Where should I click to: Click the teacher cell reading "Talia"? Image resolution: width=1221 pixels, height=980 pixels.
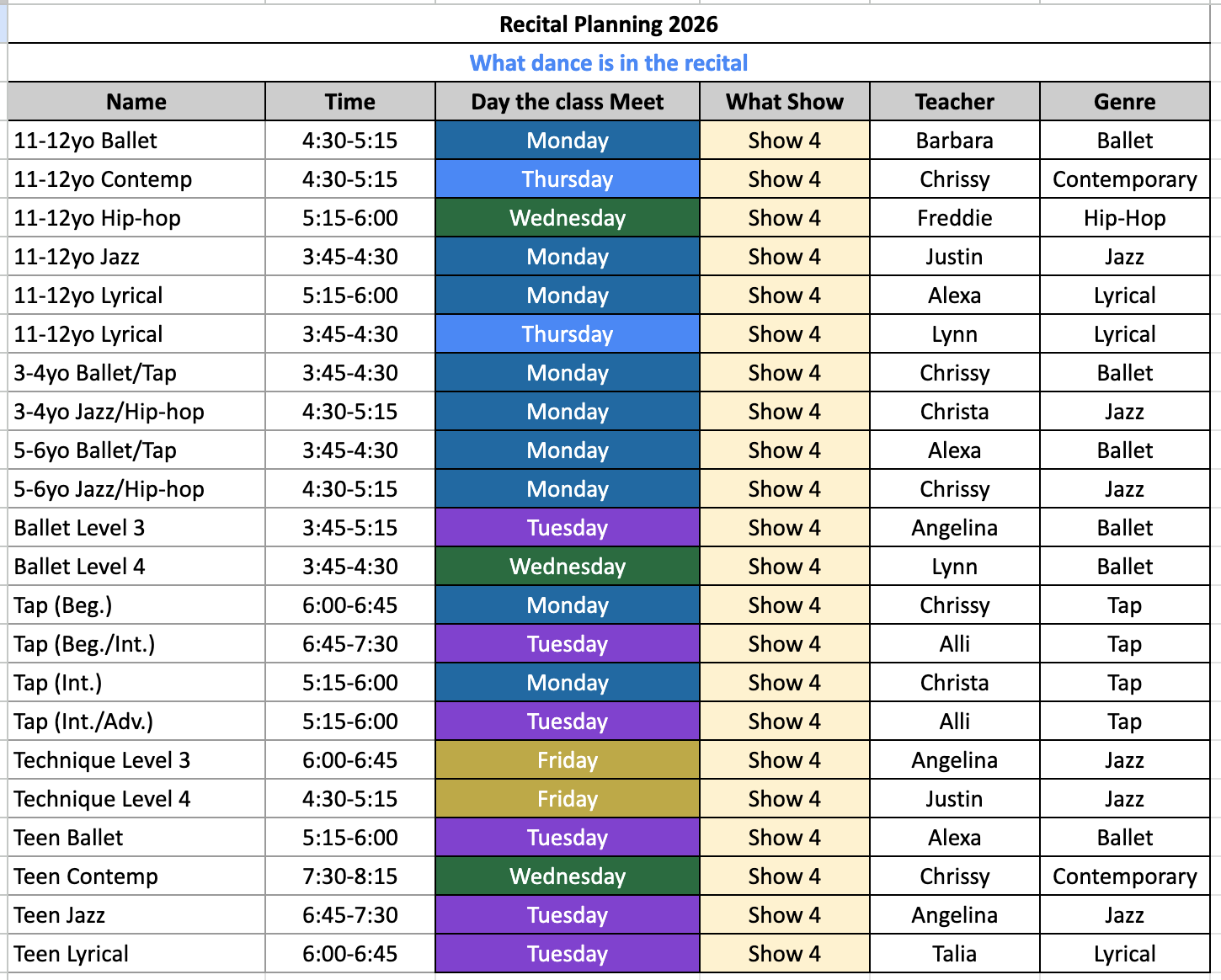click(954, 954)
